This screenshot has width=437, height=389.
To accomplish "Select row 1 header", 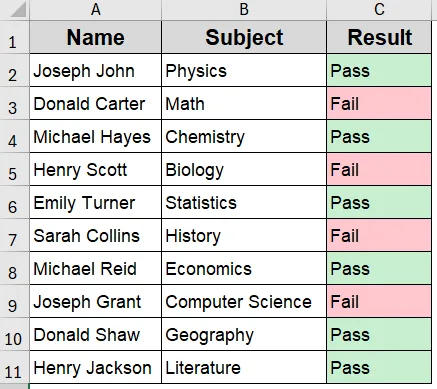I will 15,37.
